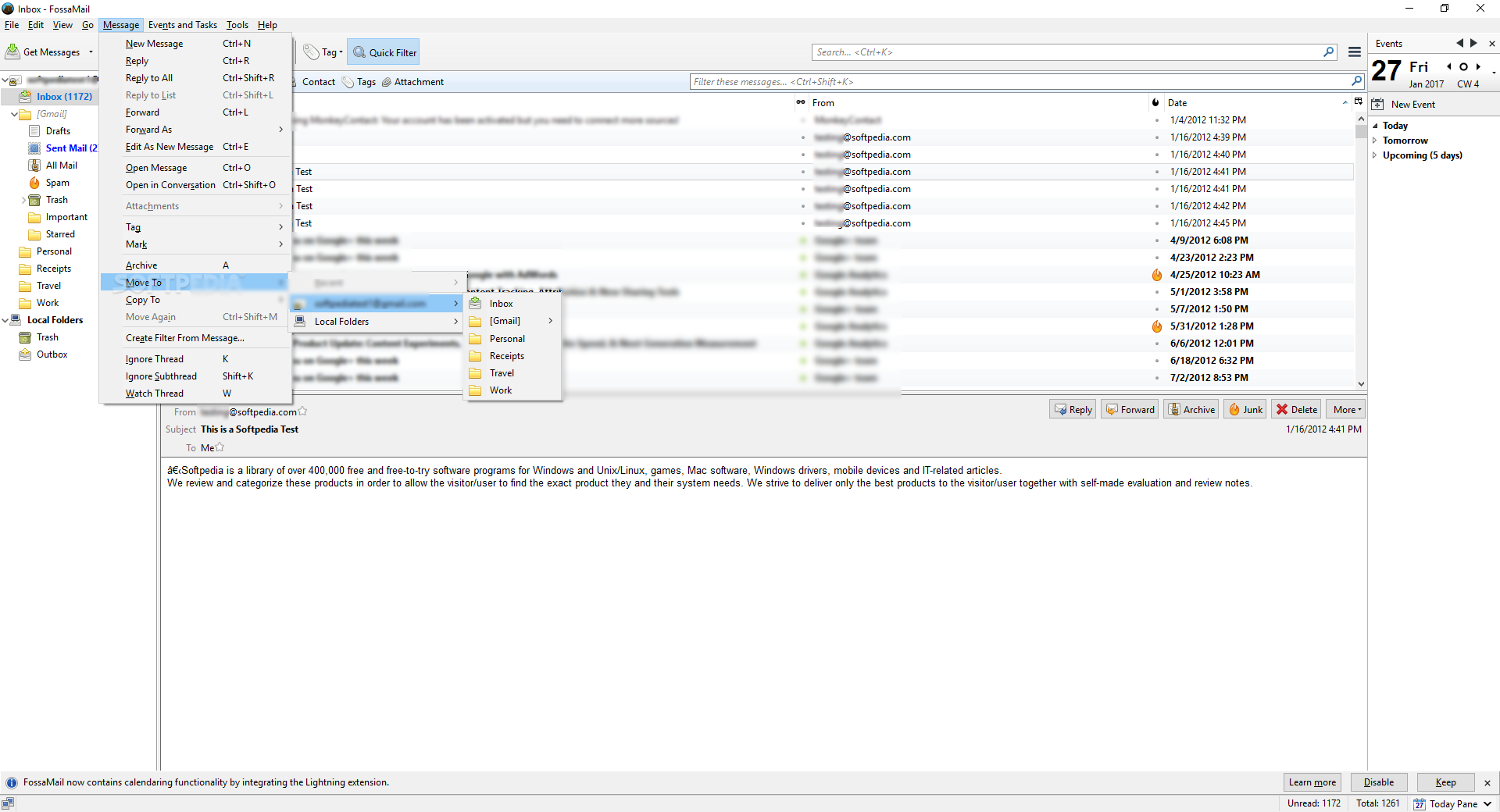Screen dimensions: 1500x812
Task: Collapse the [Gmail] folder tree
Action: point(14,114)
